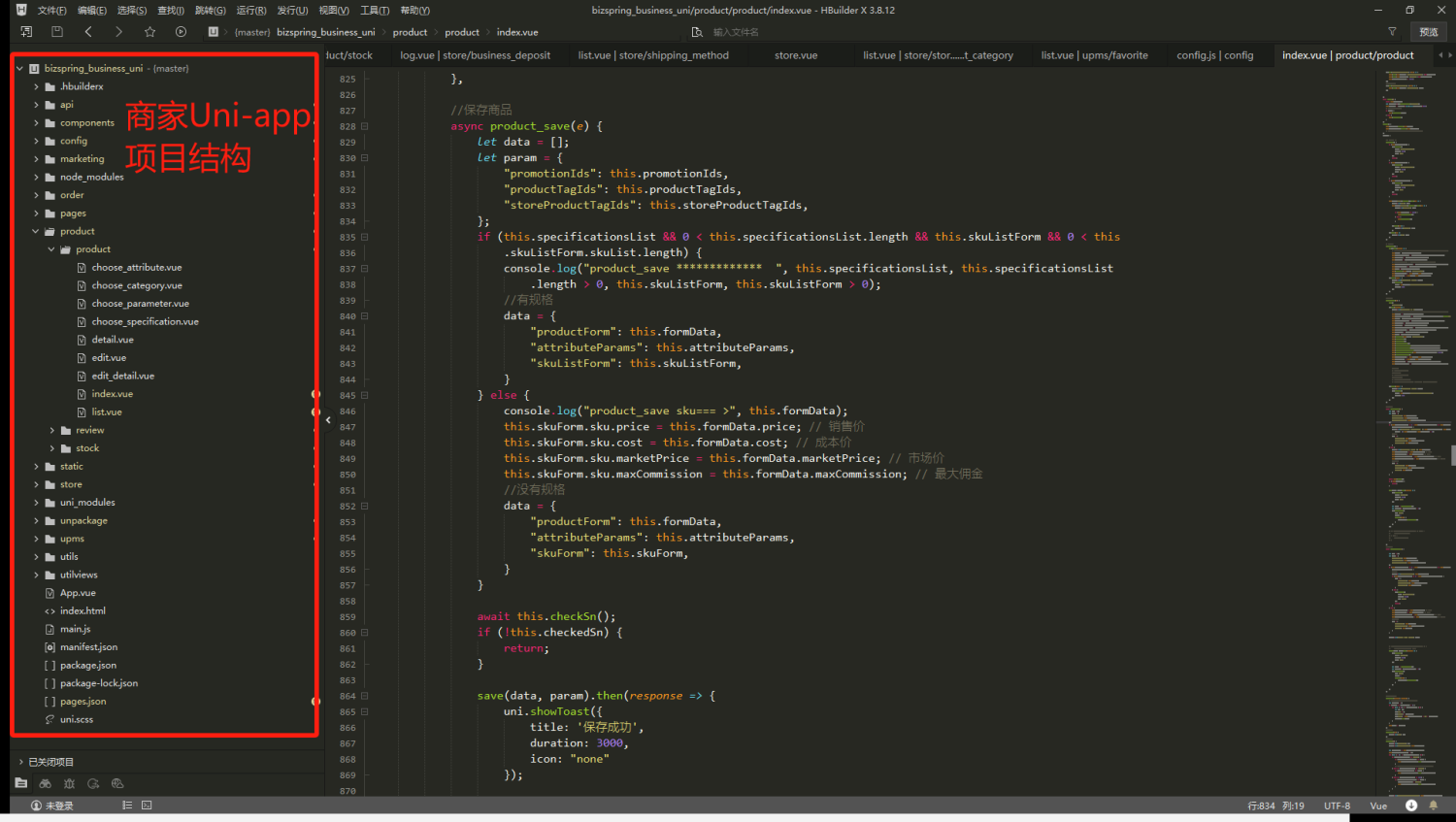
Task: Open the debug bug panel icon
Action: (x=69, y=783)
